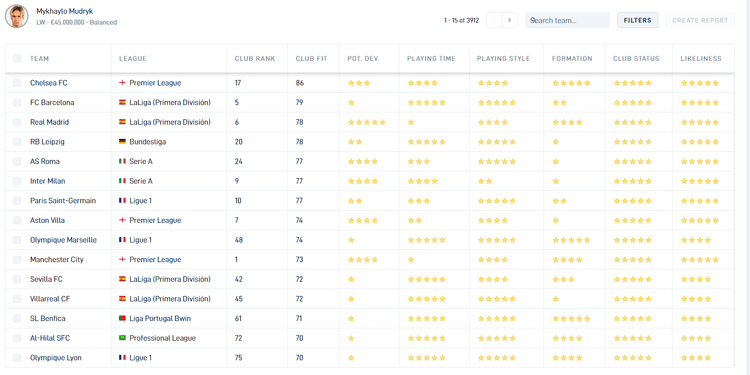Sort by the CLUB FIT column header

point(311,58)
